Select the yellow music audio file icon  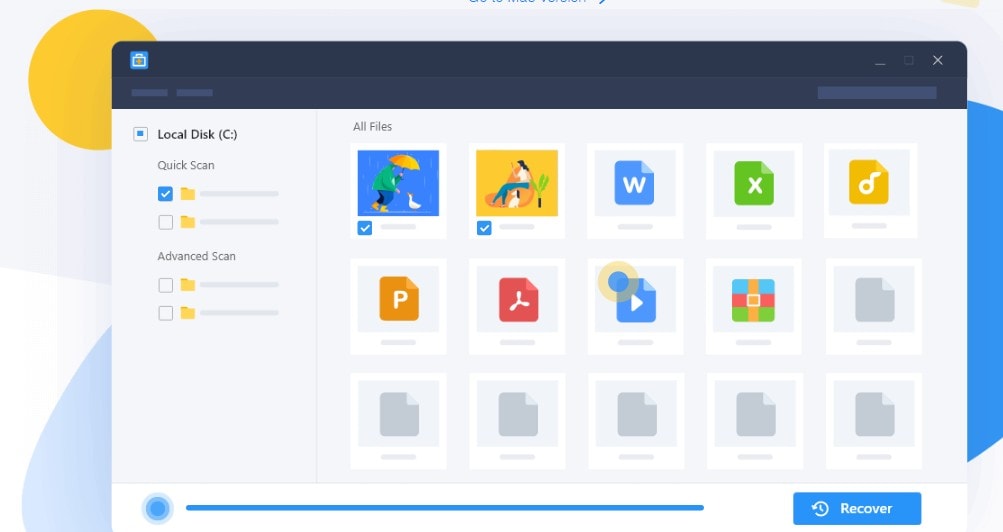pyautogui.click(x=869, y=182)
